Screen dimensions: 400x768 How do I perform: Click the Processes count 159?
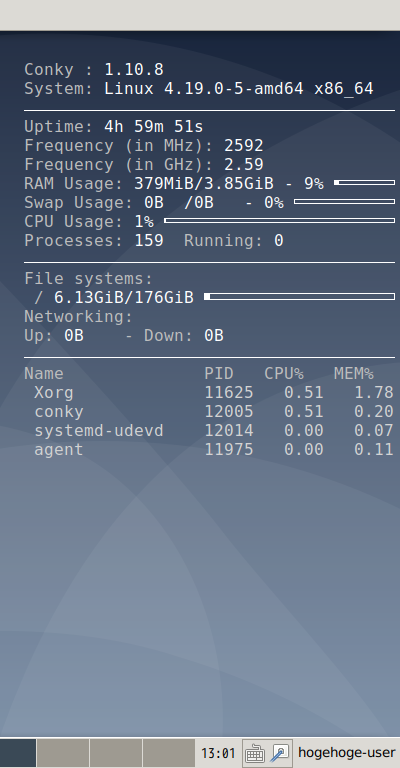[149, 240]
